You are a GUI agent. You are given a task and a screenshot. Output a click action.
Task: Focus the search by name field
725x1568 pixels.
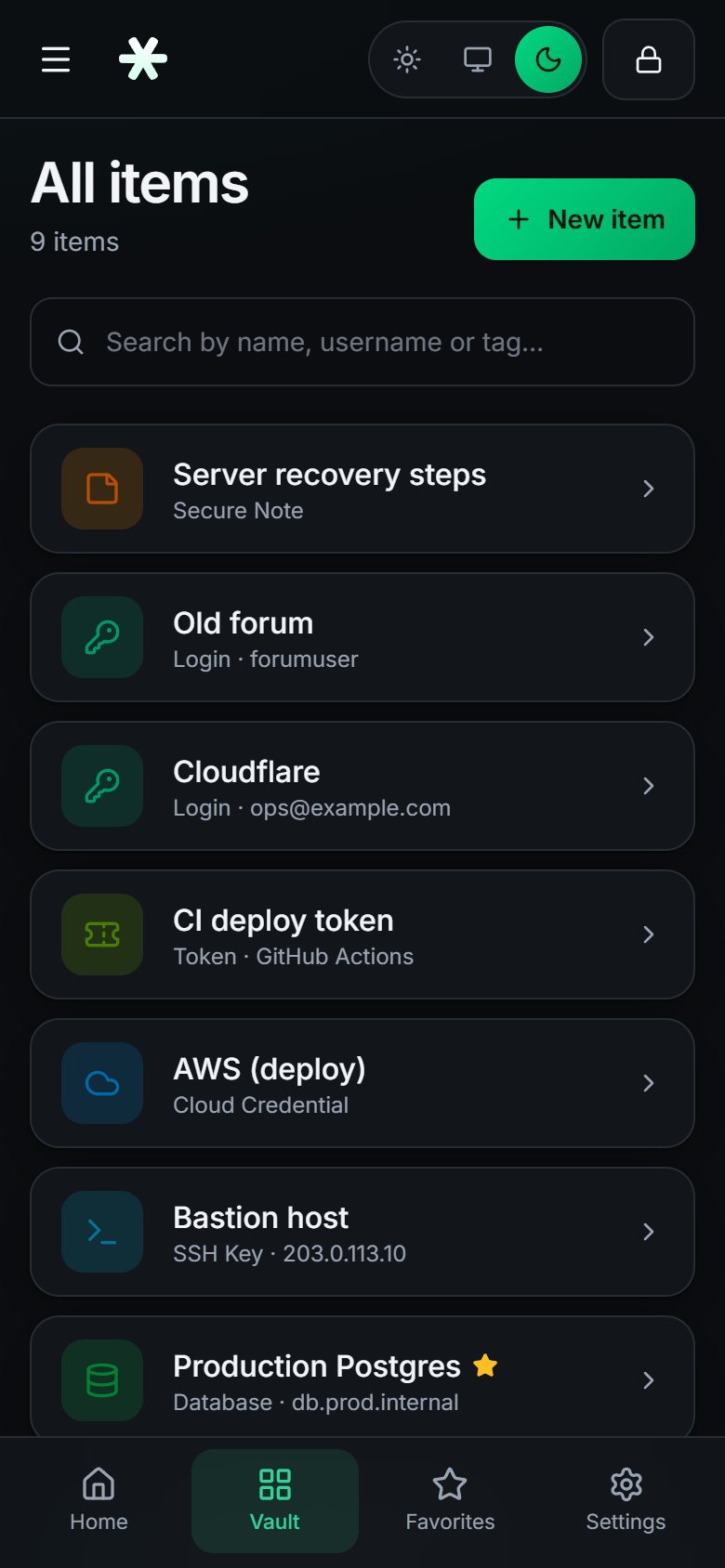(x=362, y=342)
